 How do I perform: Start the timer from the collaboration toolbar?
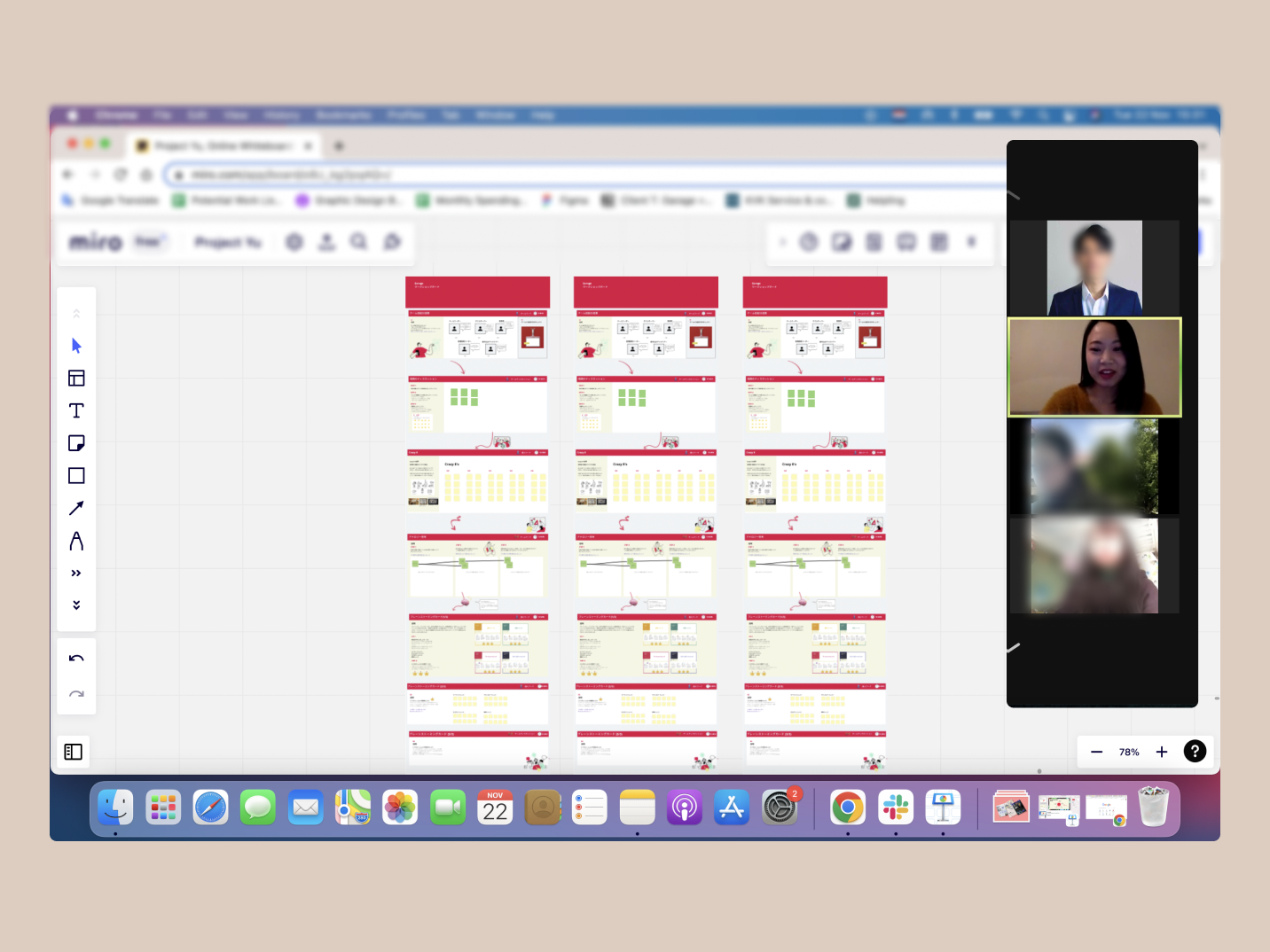pos(809,242)
